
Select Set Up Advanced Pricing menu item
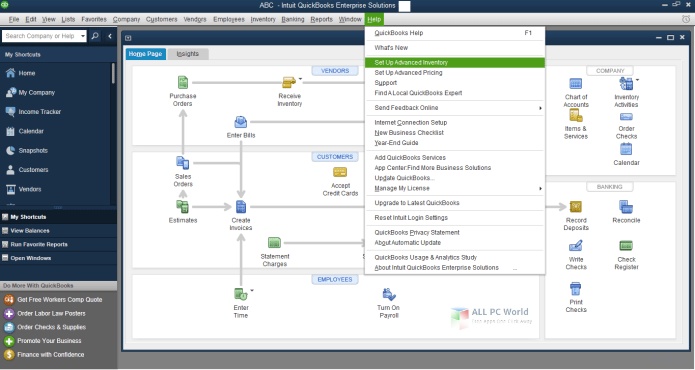point(408,73)
